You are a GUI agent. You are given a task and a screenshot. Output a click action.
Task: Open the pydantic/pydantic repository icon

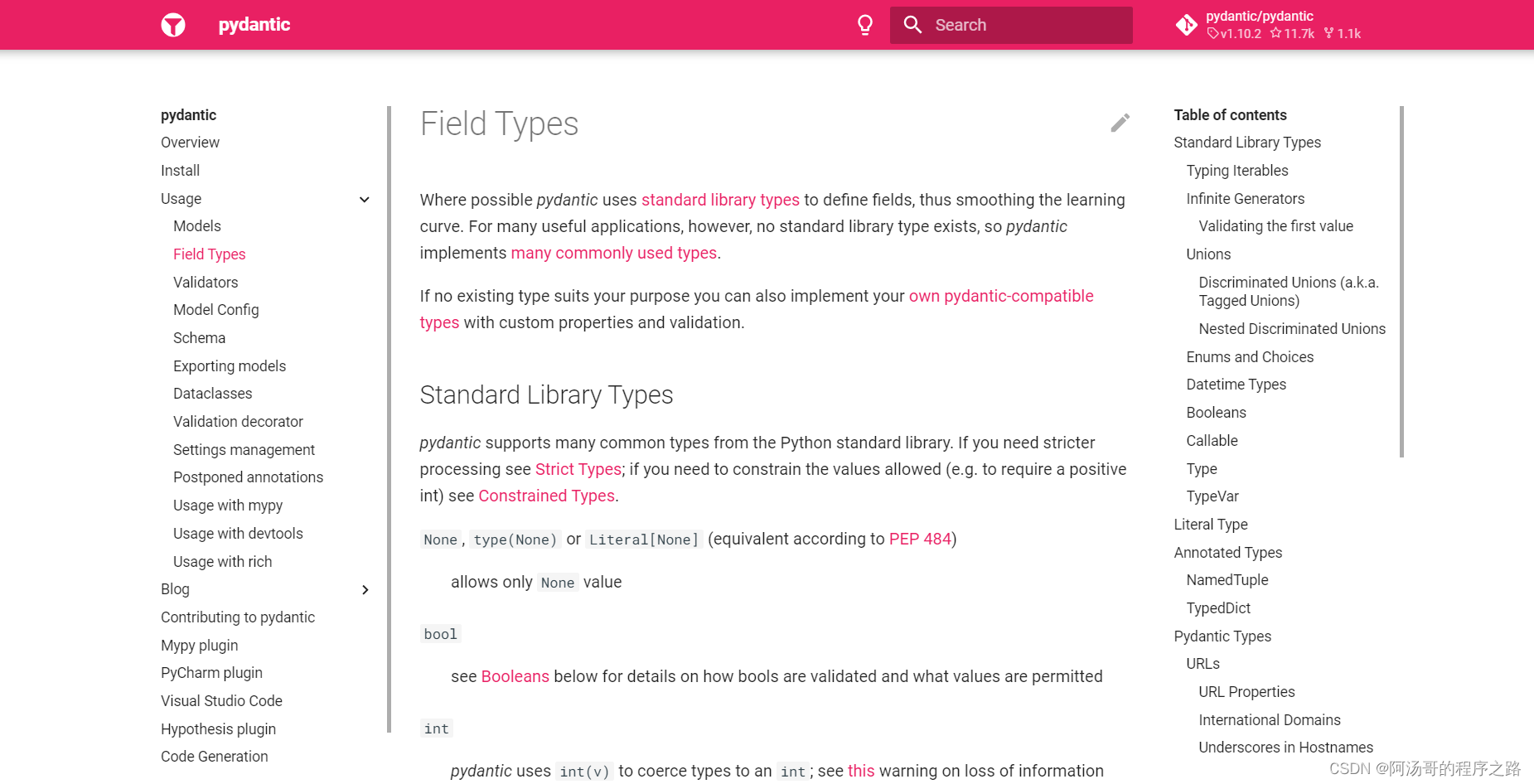pos(1187,25)
